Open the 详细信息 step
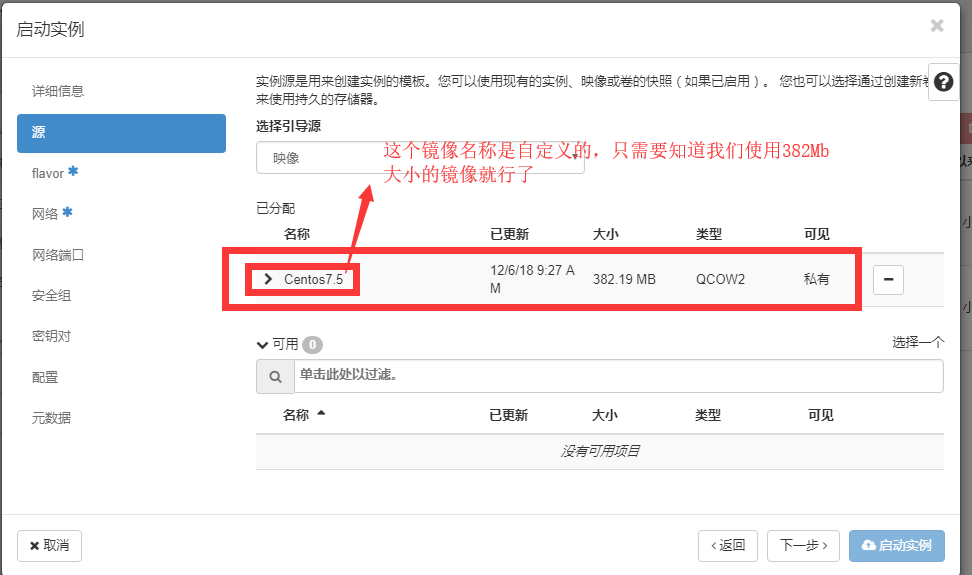Screen dimensions: 972x575 point(58,91)
